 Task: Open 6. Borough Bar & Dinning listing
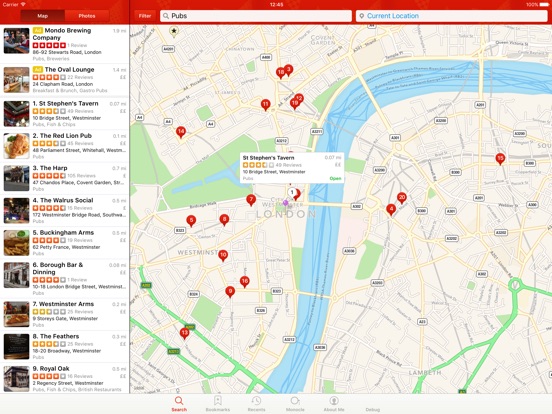[x=64, y=279]
